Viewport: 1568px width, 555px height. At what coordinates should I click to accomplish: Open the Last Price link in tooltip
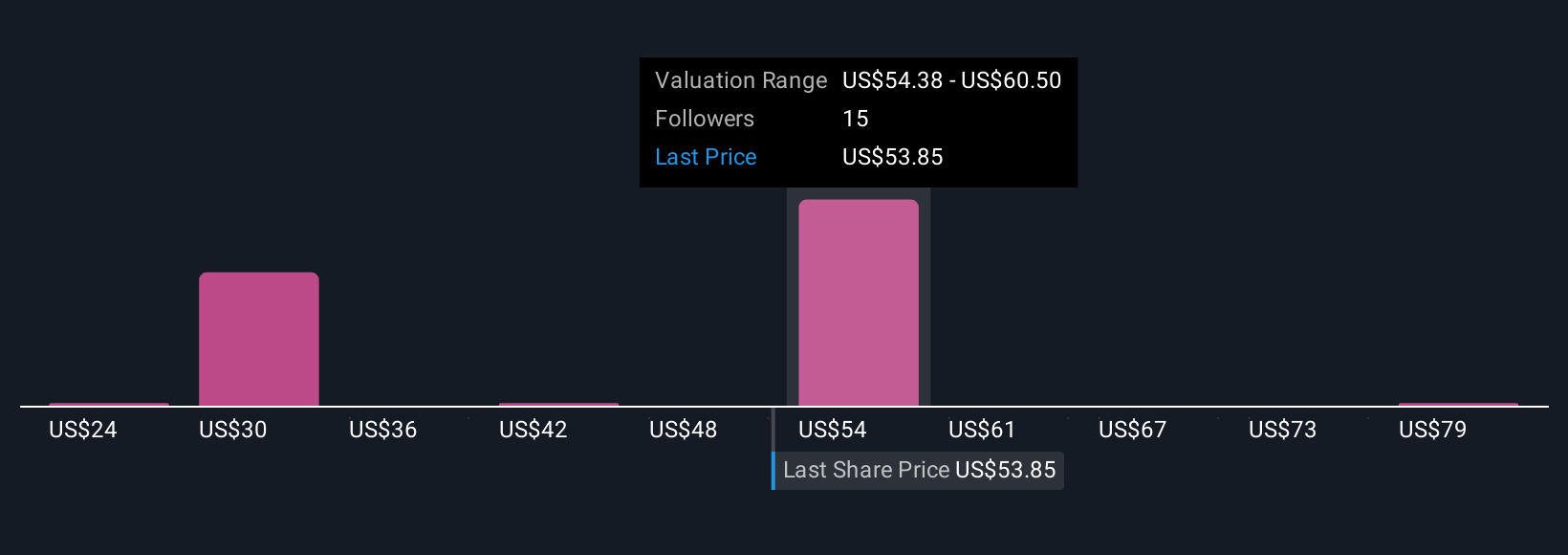[706, 157]
